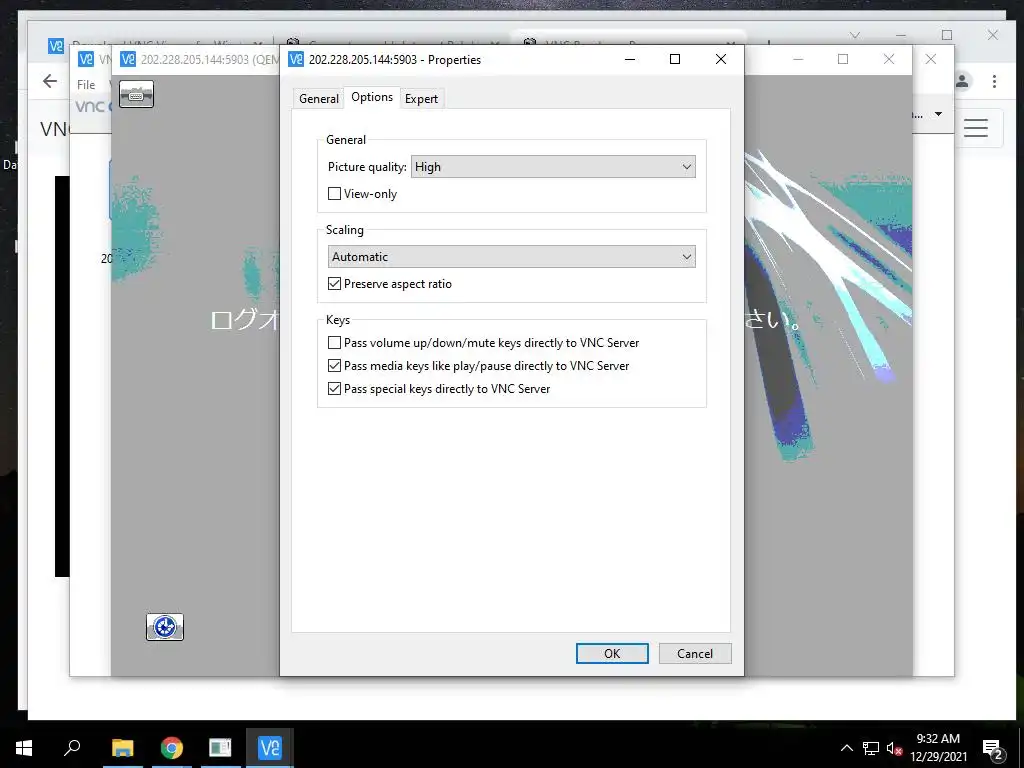
Task: Click the round wheel icon in remote desktop view
Action: click(165, 627)
